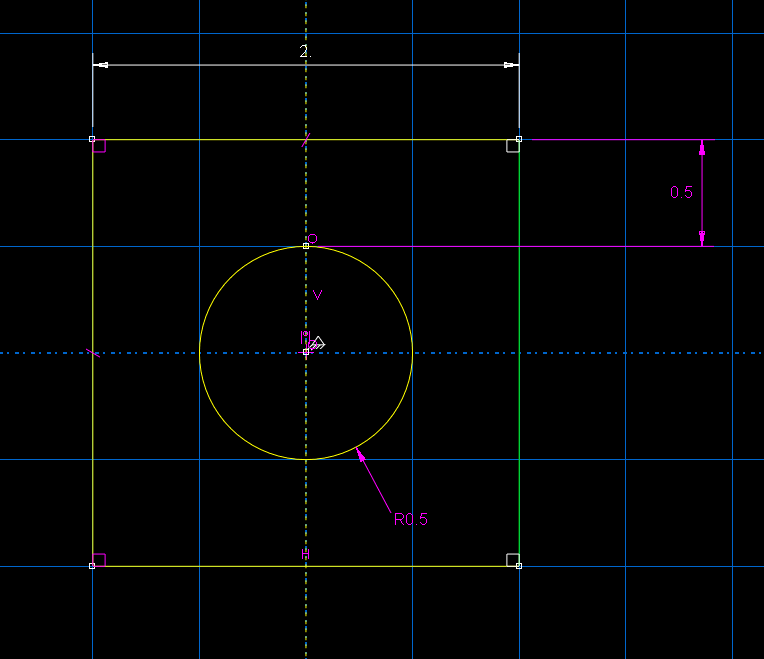
Task: Click the midpoint tick on the left edge
Action: (93, 352)
